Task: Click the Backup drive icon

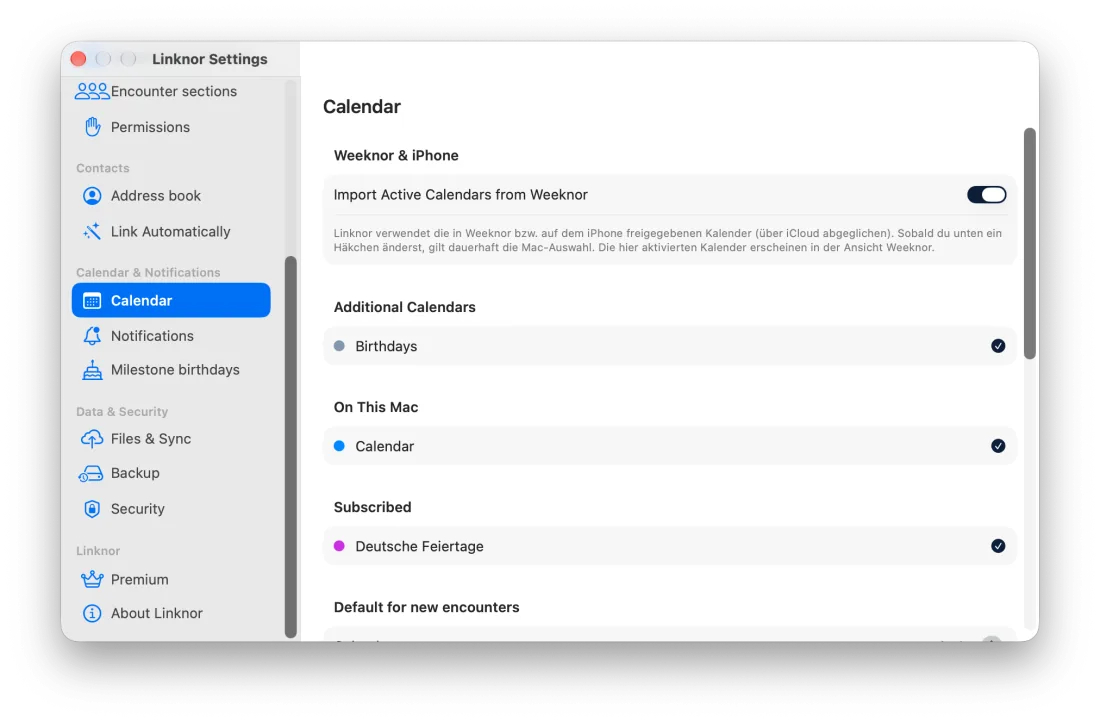Action: (x=91, y=474)
